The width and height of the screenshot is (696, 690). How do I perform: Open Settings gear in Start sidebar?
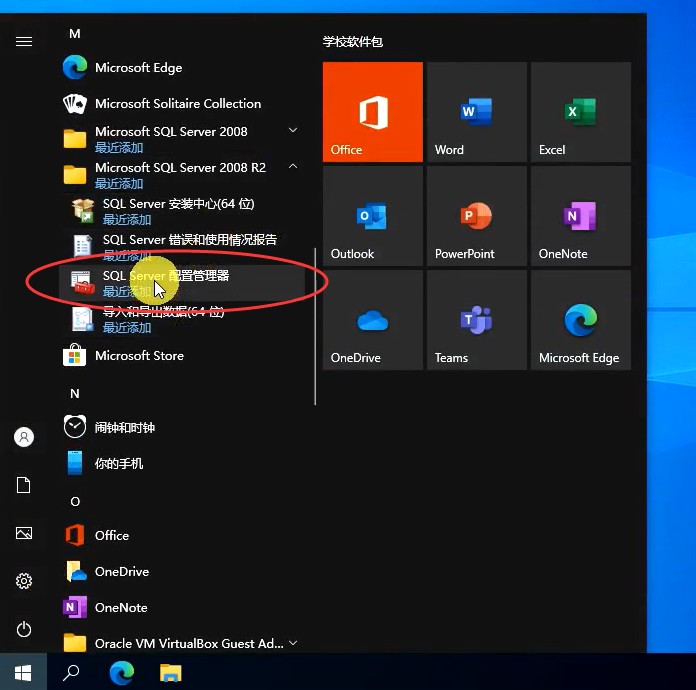click(24, 581)
